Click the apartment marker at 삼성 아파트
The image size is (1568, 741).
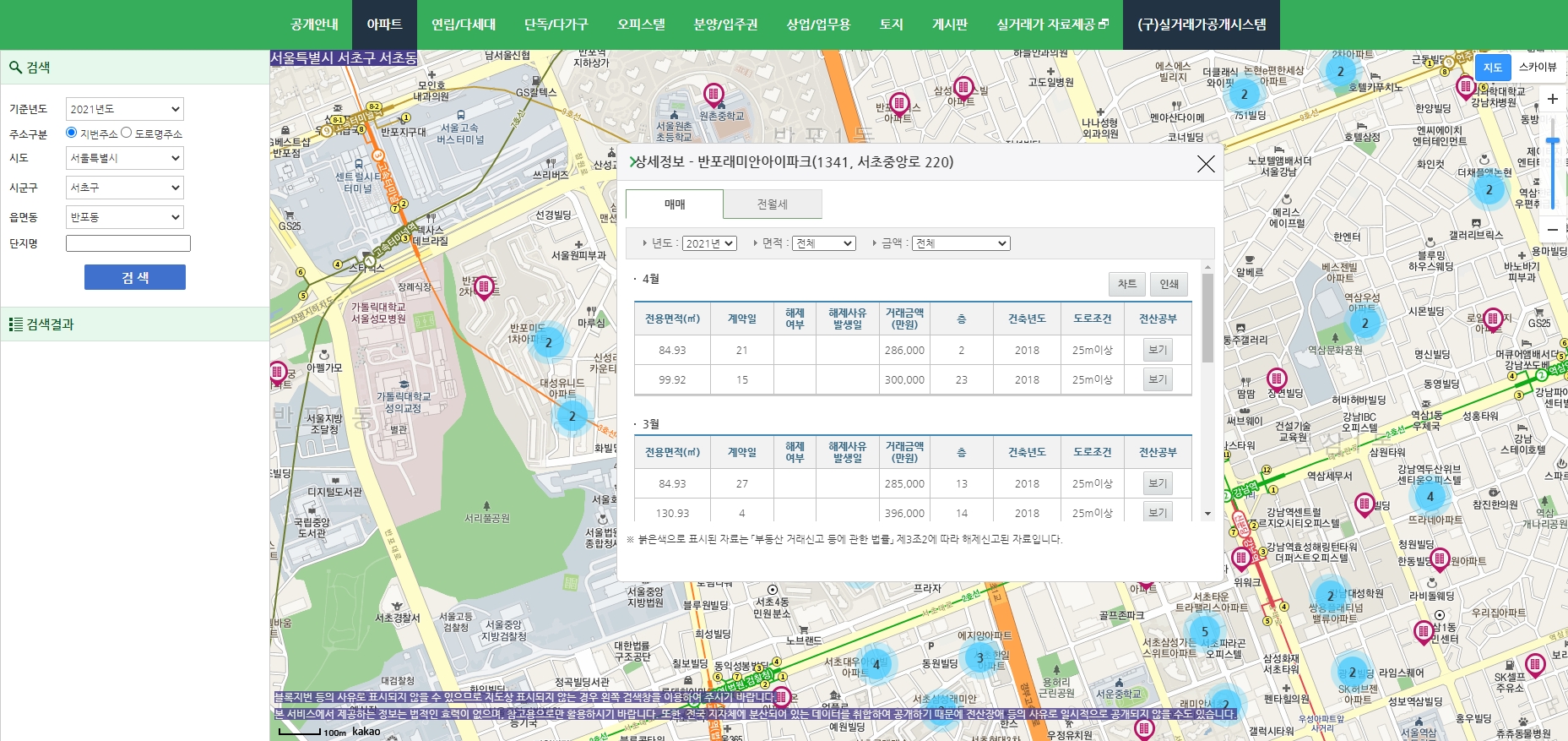963,88
